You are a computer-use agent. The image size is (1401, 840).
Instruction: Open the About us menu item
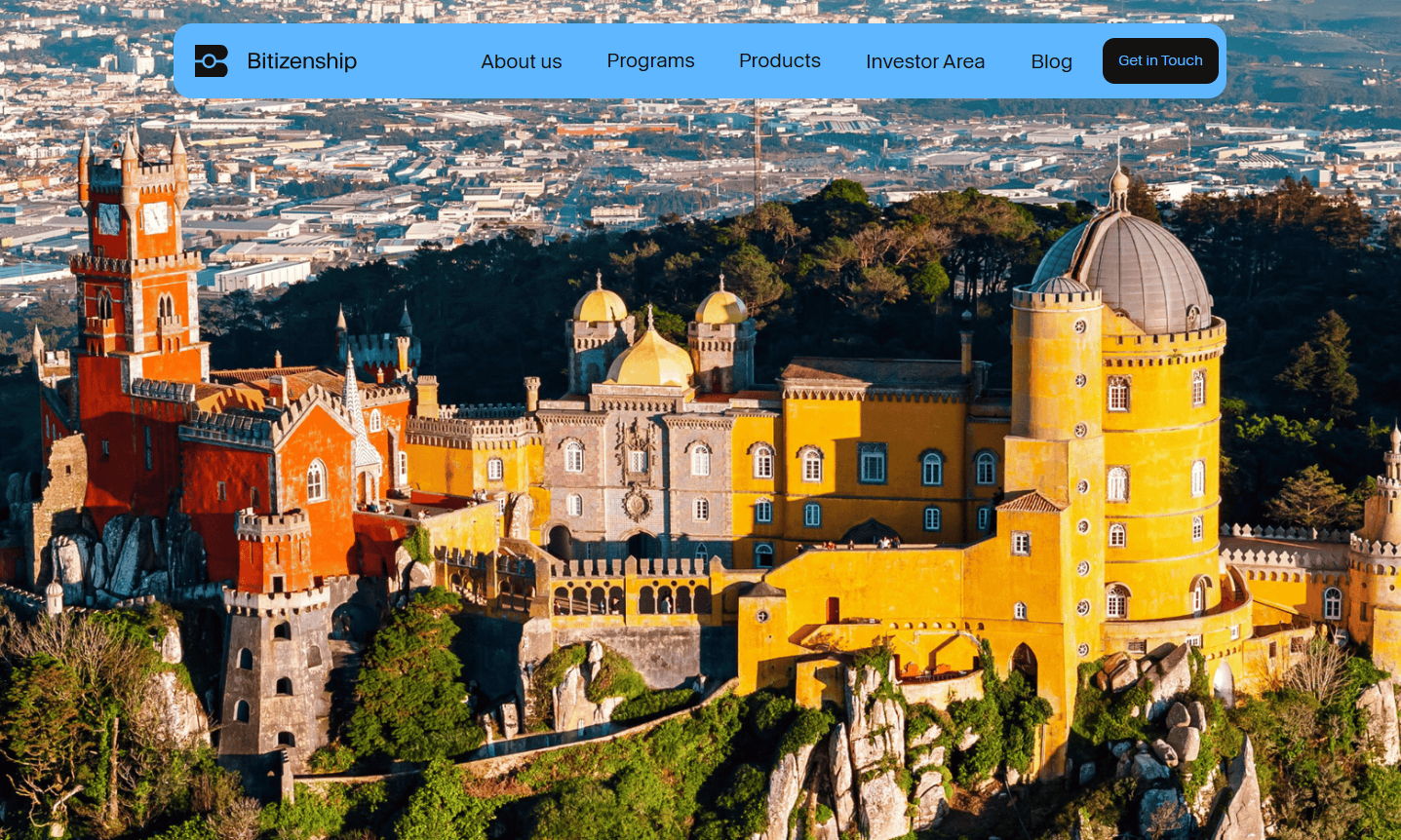pyautogui.click(x=522, y=61)
